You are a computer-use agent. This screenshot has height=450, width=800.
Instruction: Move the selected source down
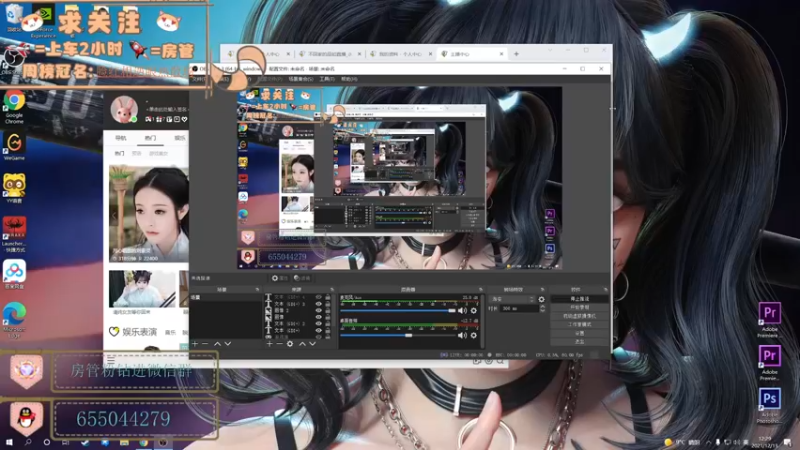coord(312,344)
